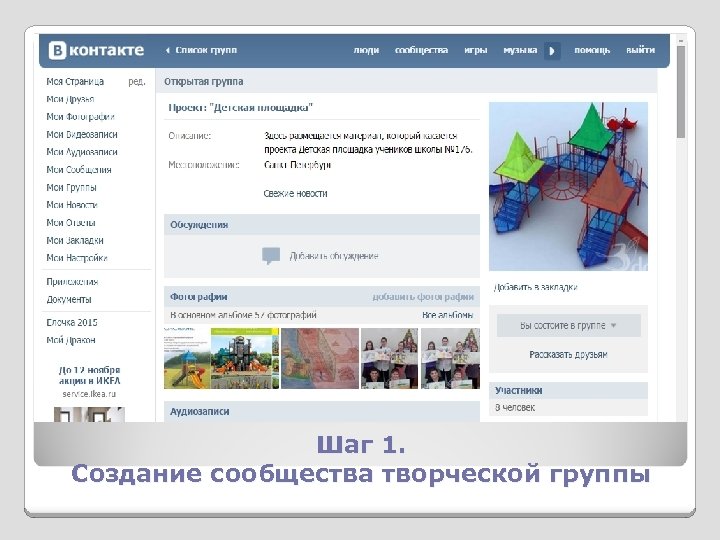Open Мои Фотографии in sidebar

80,117
